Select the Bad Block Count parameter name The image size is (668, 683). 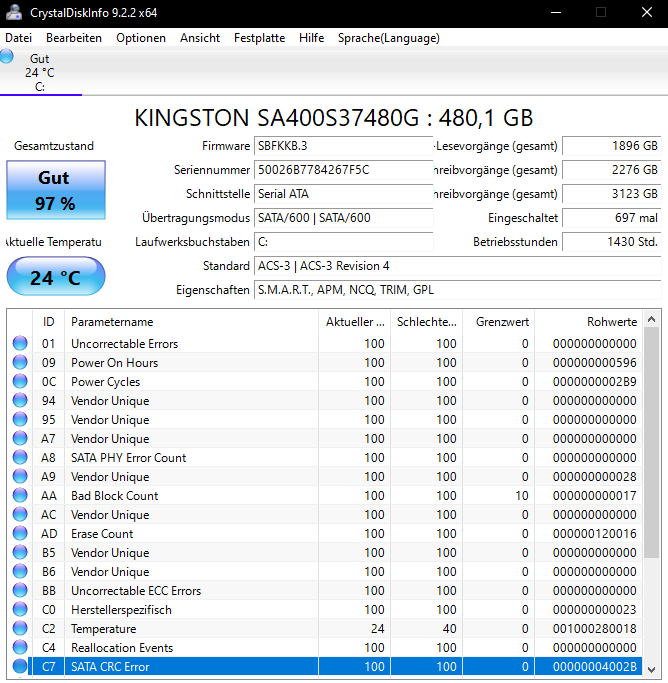tap(115, 496)
